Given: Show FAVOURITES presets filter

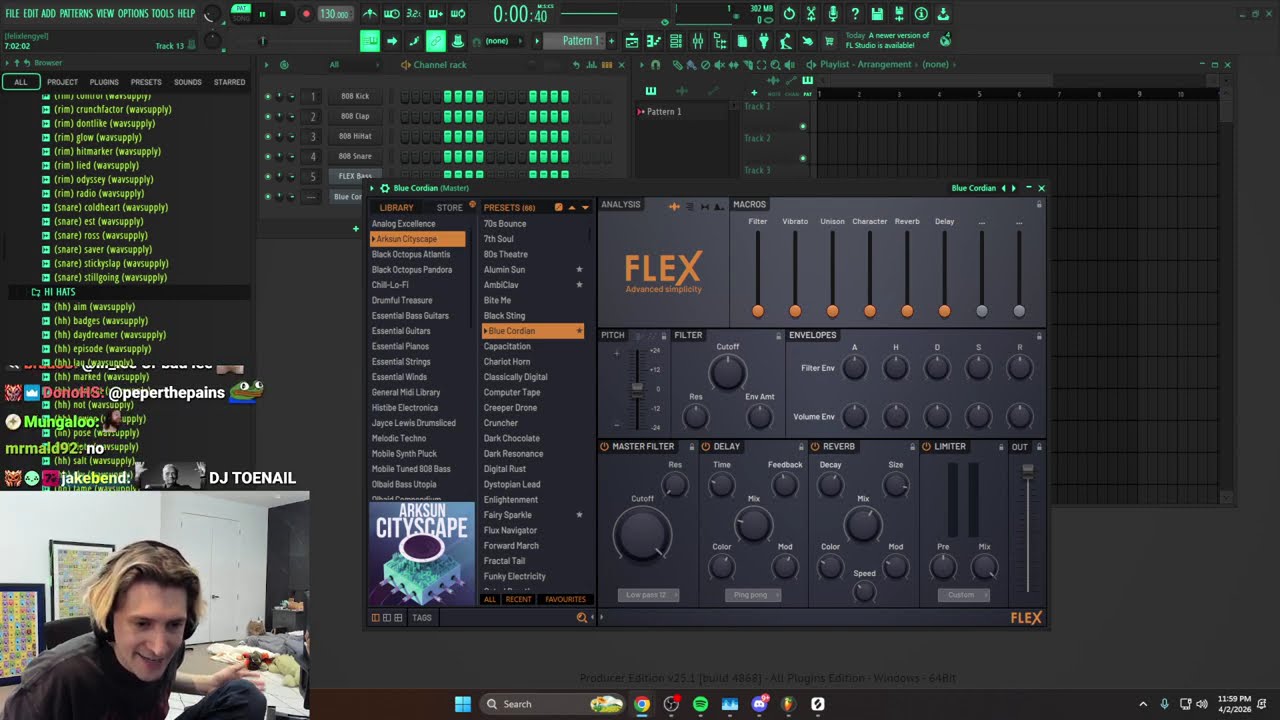Looking at the screenshot, I should (565, 600).
